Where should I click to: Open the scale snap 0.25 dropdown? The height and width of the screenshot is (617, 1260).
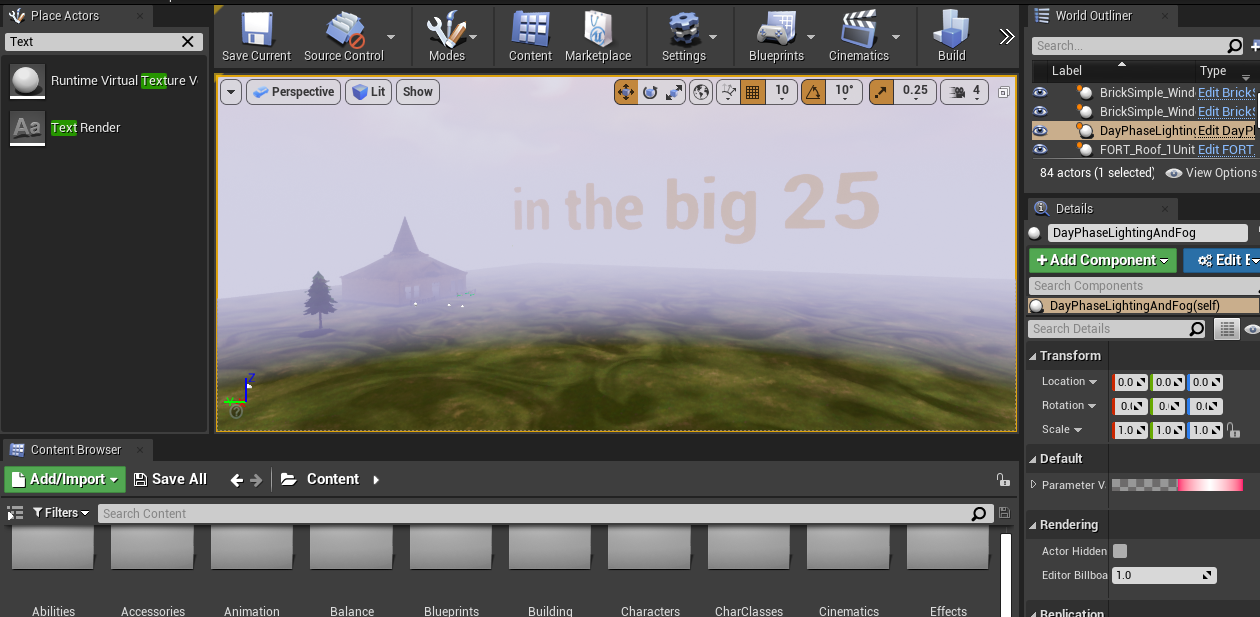pos(915,92)
